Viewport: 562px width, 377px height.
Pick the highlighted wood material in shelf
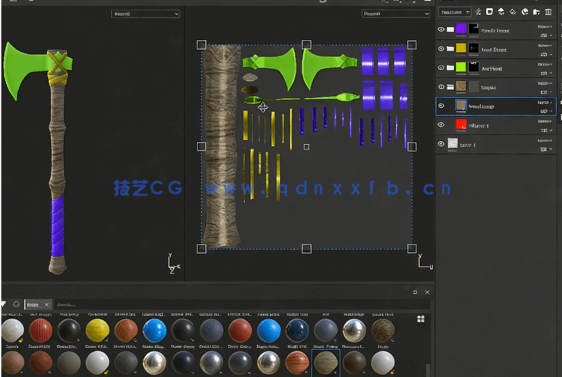[325, 363]
